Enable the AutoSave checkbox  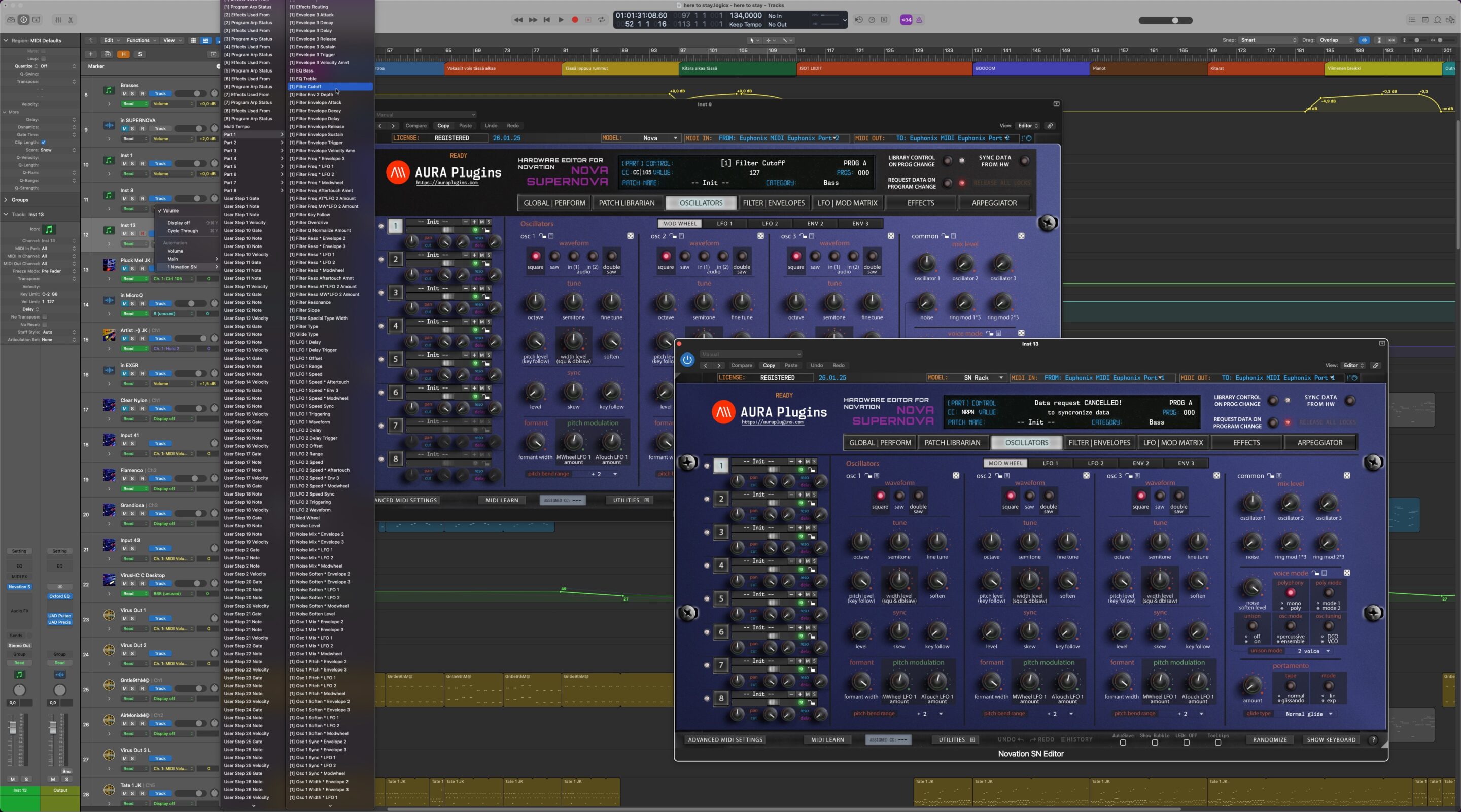[x=1123, y=742]
